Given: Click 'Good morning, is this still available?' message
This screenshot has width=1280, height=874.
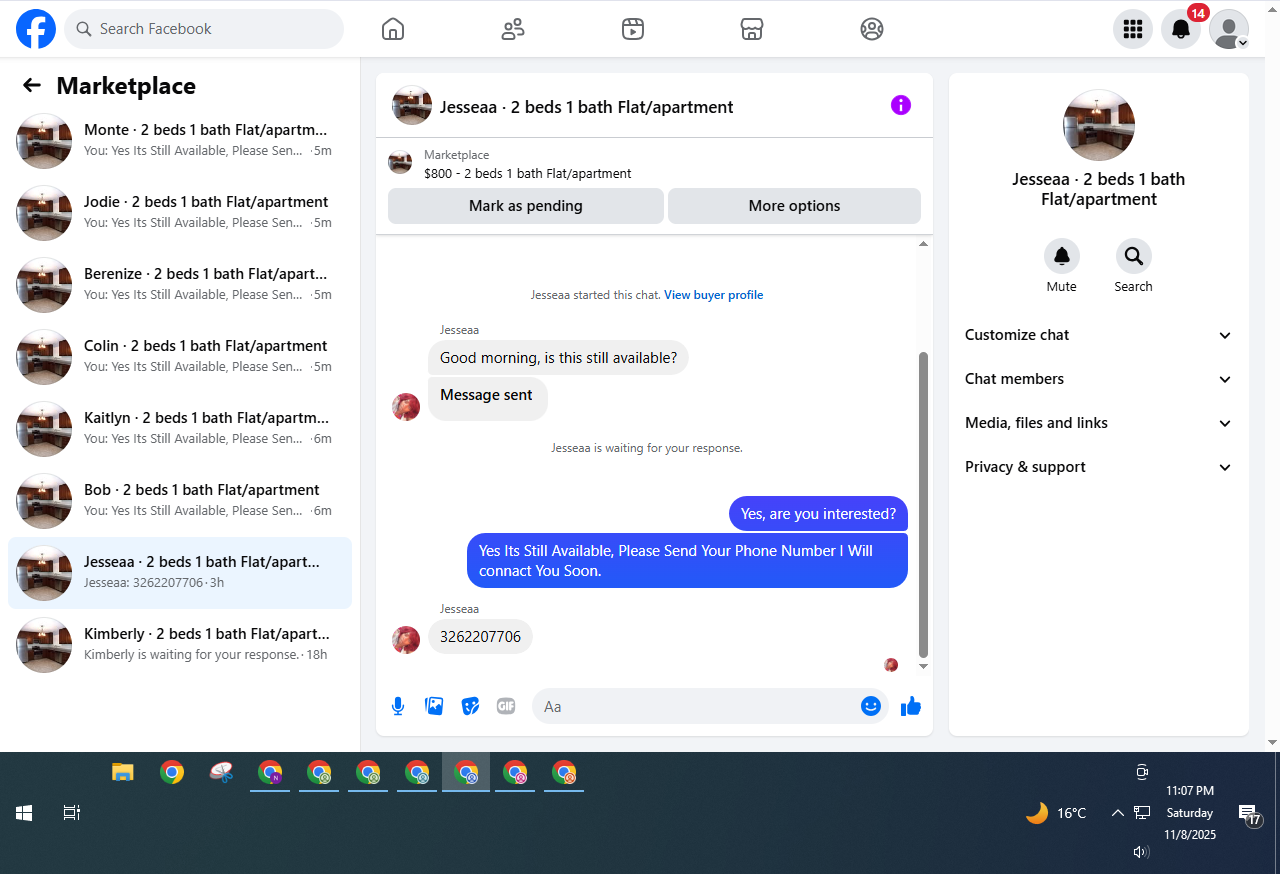Looking at the screenshot, I should (x=558, y=358).
